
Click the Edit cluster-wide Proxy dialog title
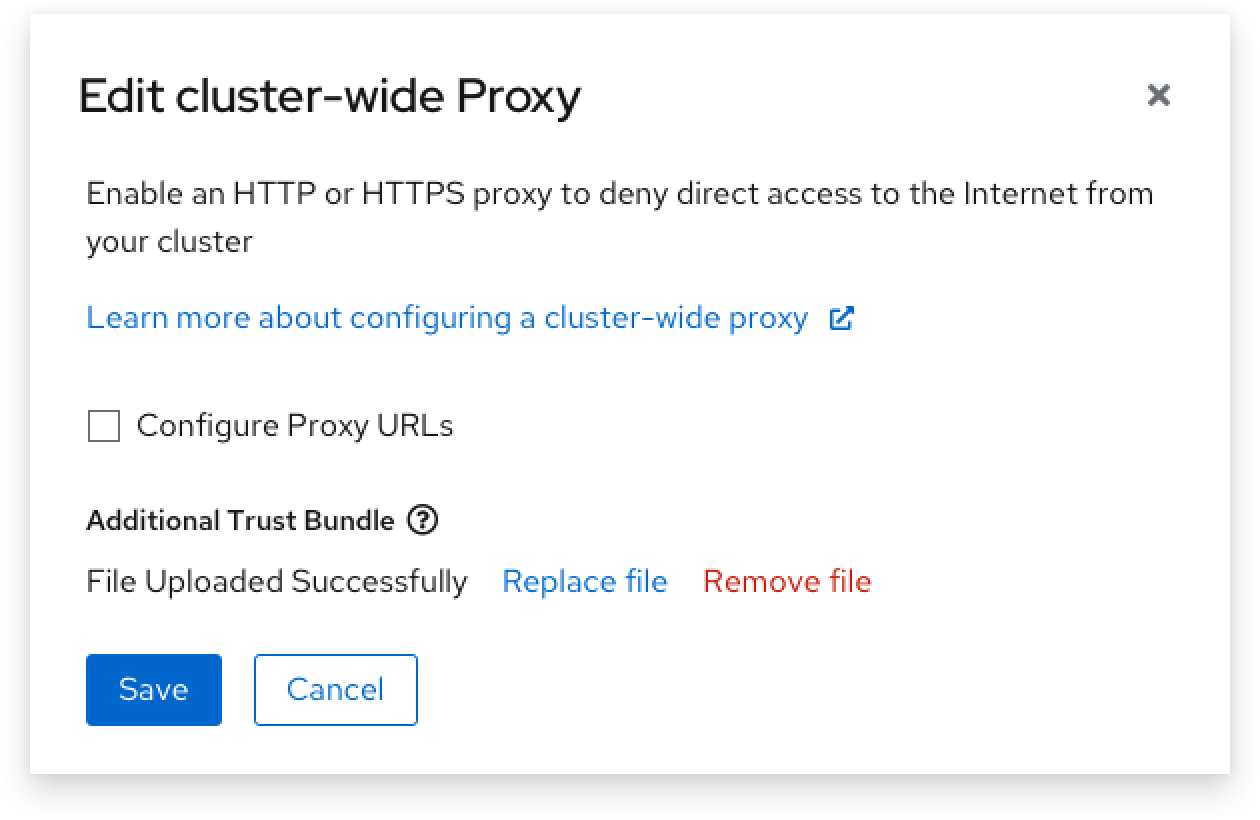[x=330, y=97]
